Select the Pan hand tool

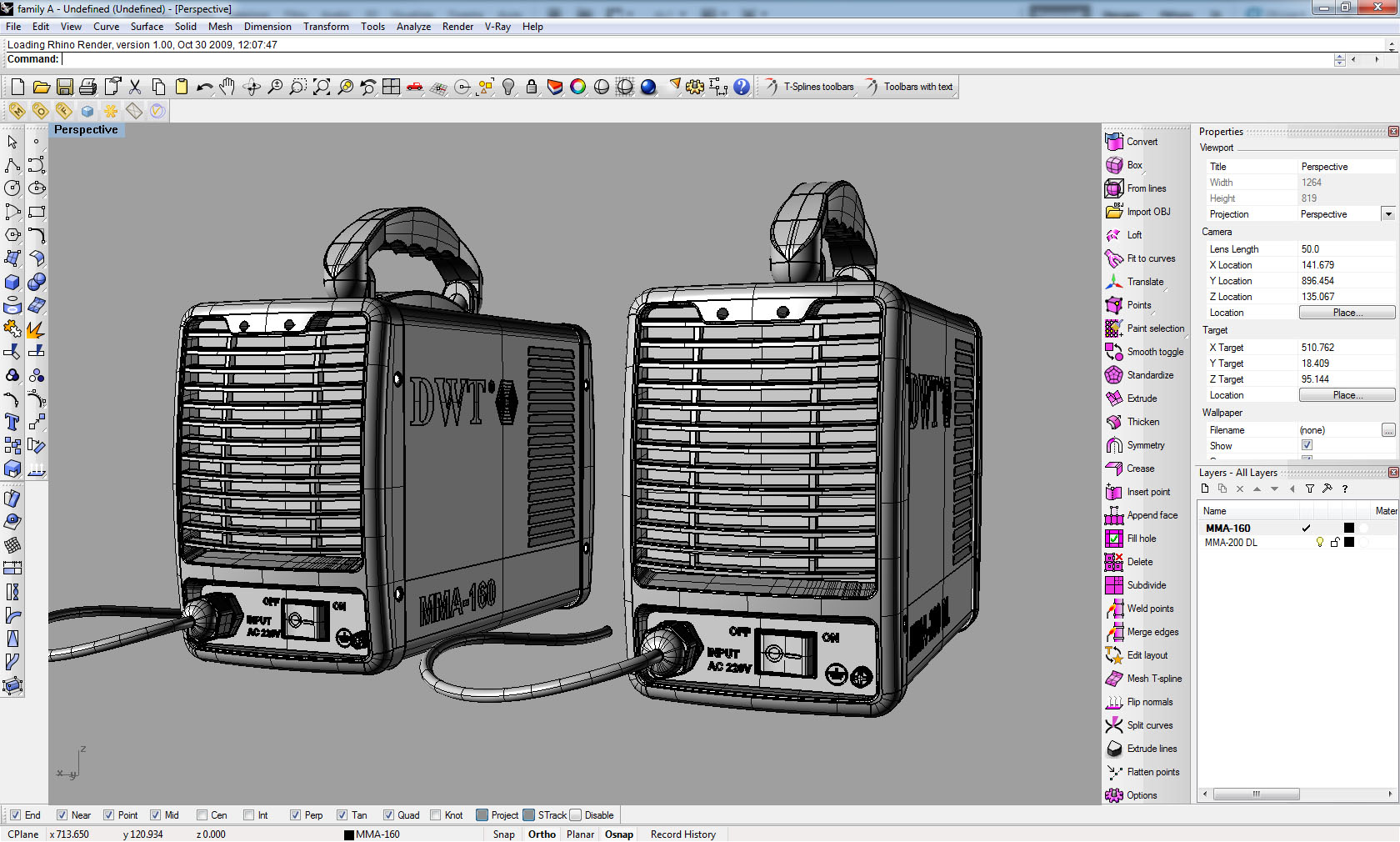(x=227, y=87)
